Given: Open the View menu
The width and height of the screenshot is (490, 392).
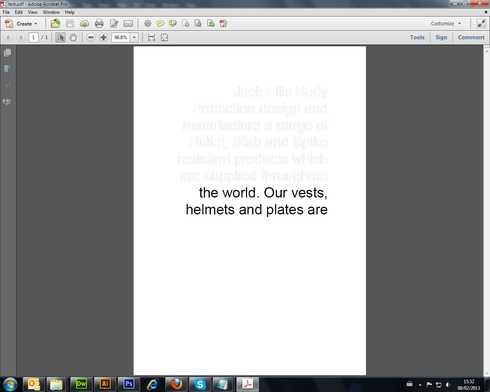Looking at the screenshot, I should click(x=32, y=12).
